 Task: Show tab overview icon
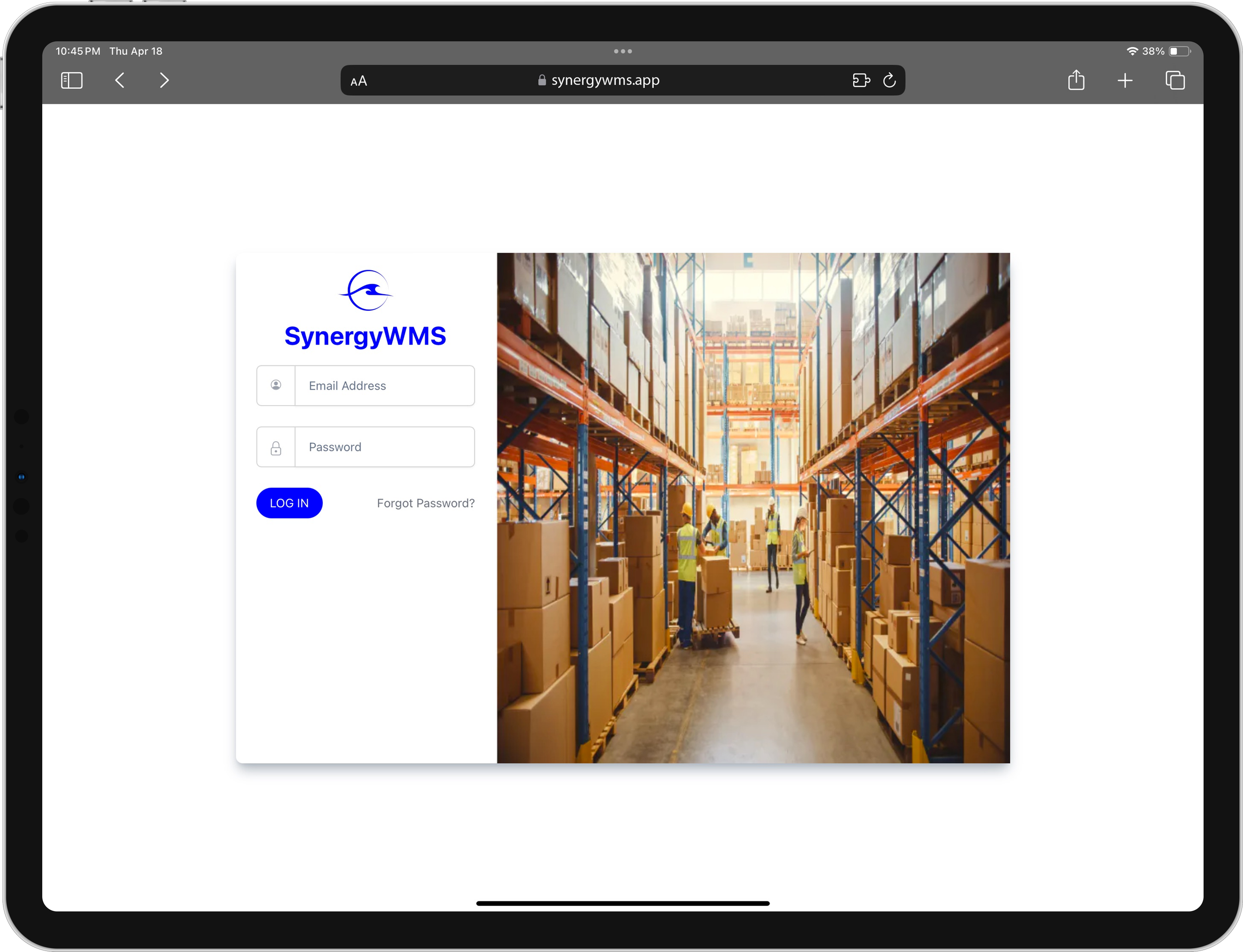click(1174, 81)
